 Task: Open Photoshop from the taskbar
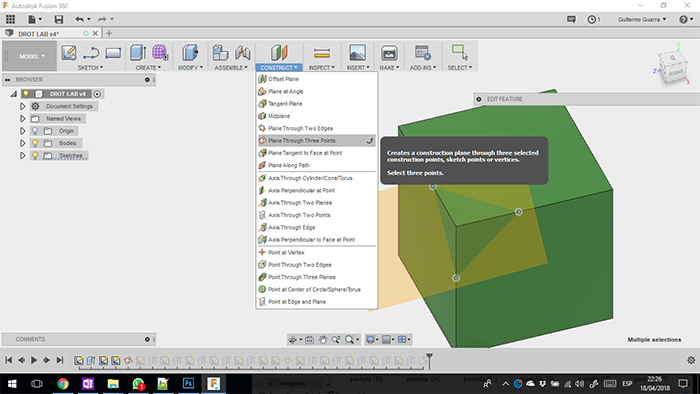188,383
